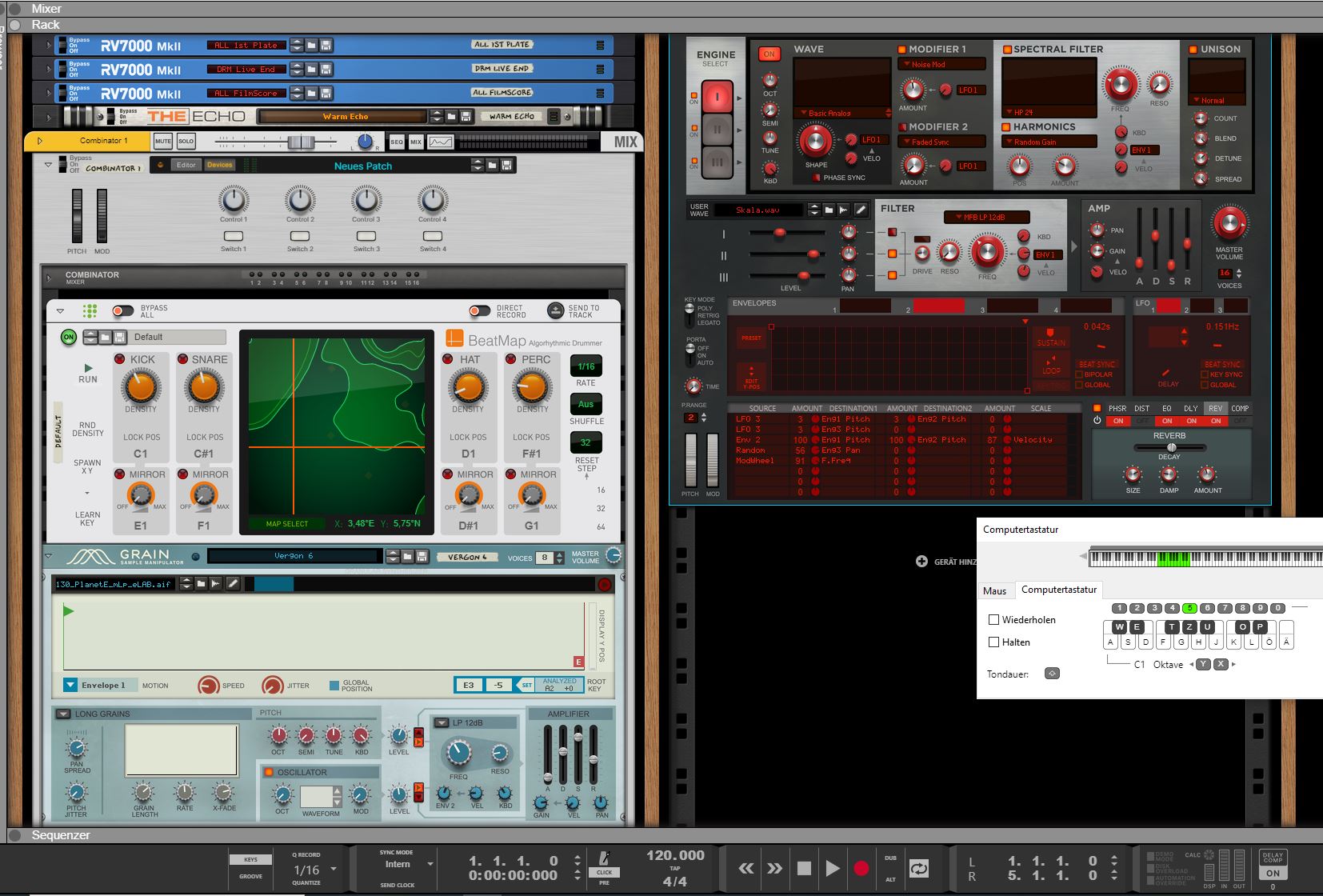Image resolution: width=1323 pixels, height=896 pixels.
Task: Expand the ALL 1st Plate RV7000 device
Action: [x=48, y=46]
